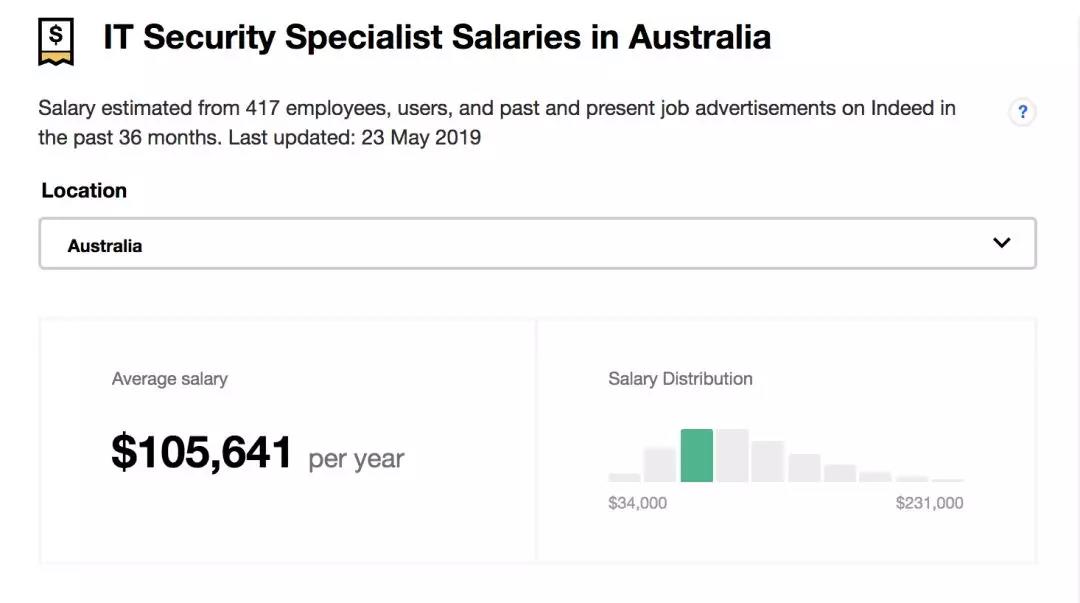
Task: Click the Salary Distribution chart title
Action: [680, 379]
